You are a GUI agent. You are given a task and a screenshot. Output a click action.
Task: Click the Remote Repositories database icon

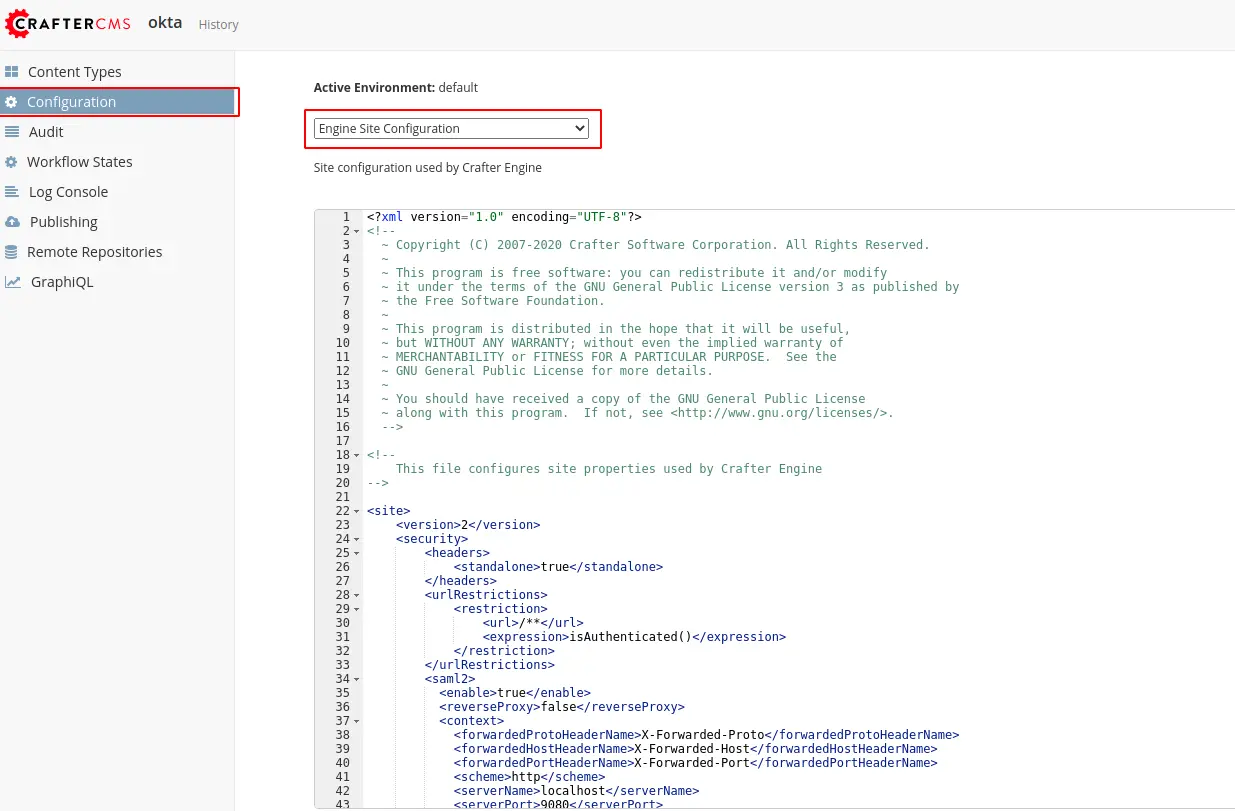11,252
